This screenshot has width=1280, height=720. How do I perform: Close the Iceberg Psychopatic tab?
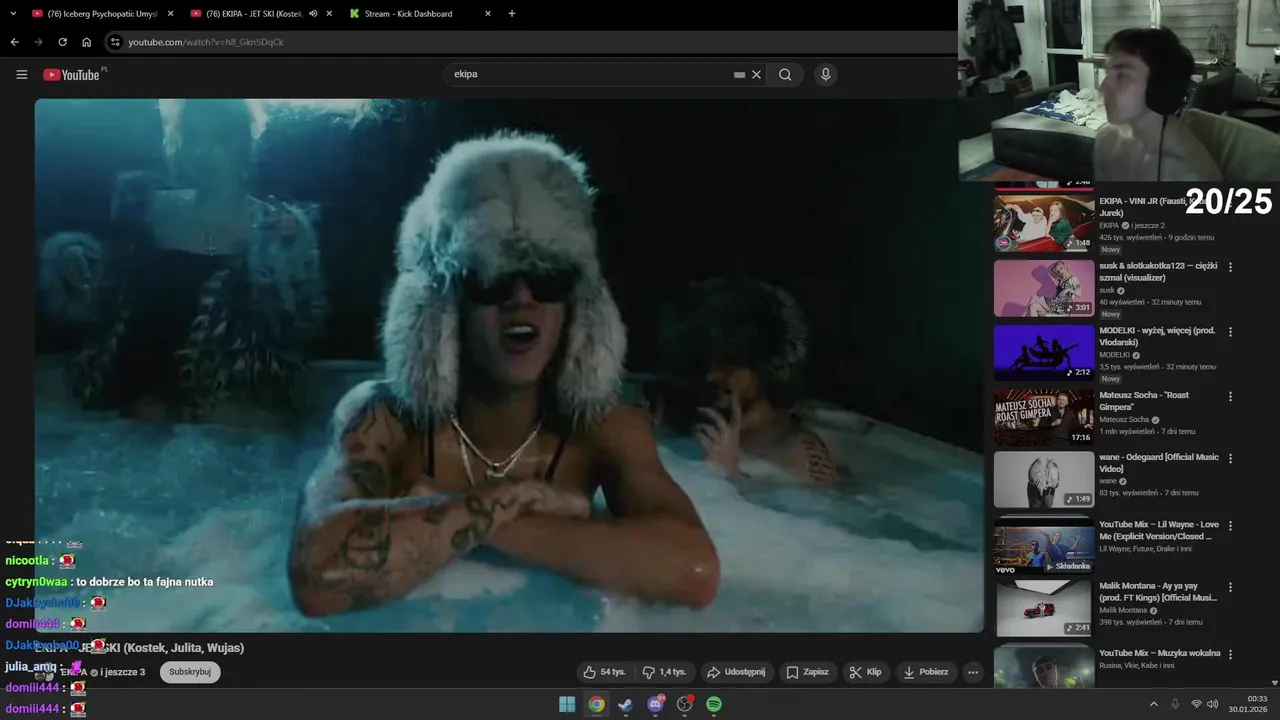170,14
